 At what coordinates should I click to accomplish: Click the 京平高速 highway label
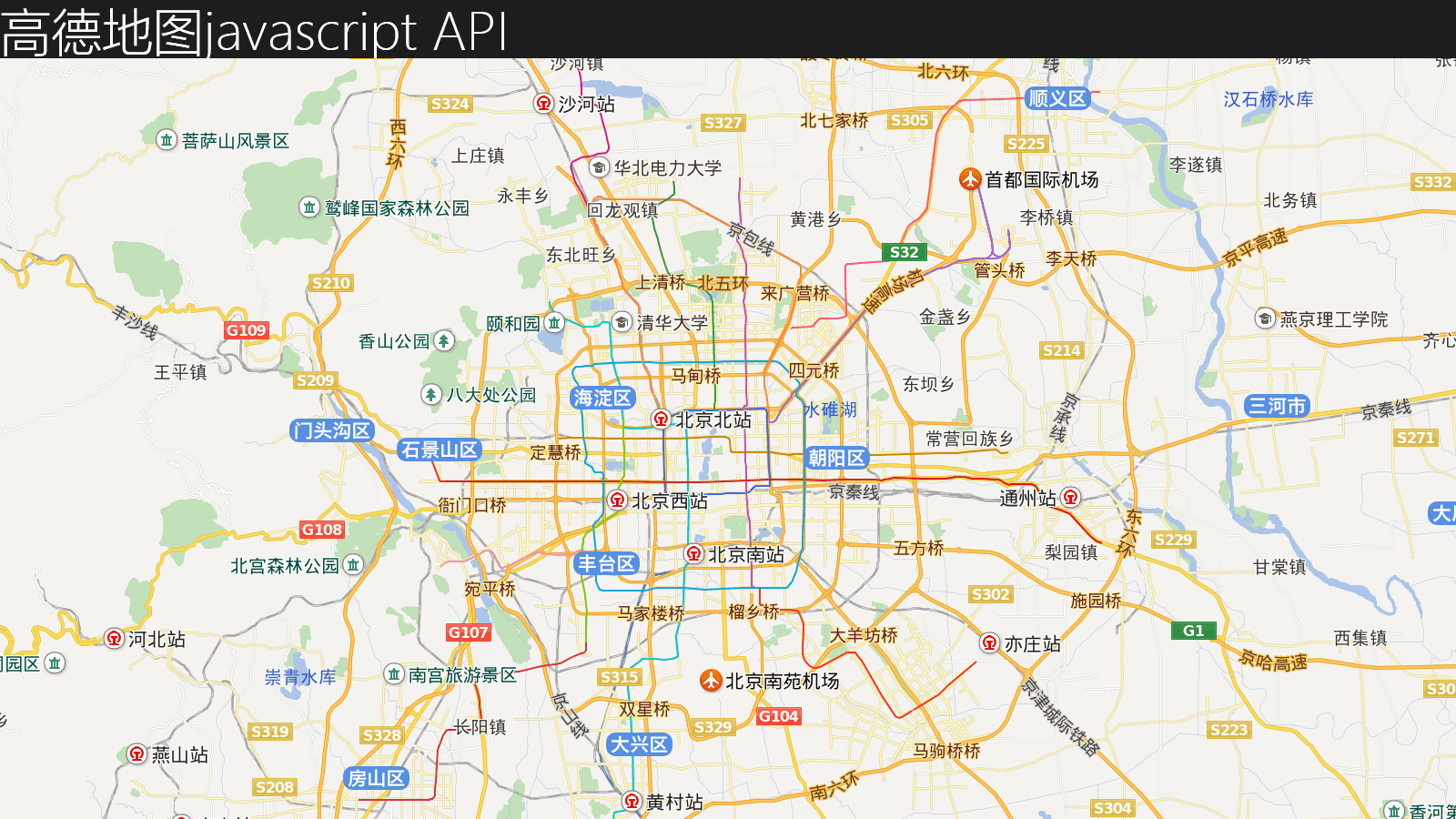(x=1256, y=248)
